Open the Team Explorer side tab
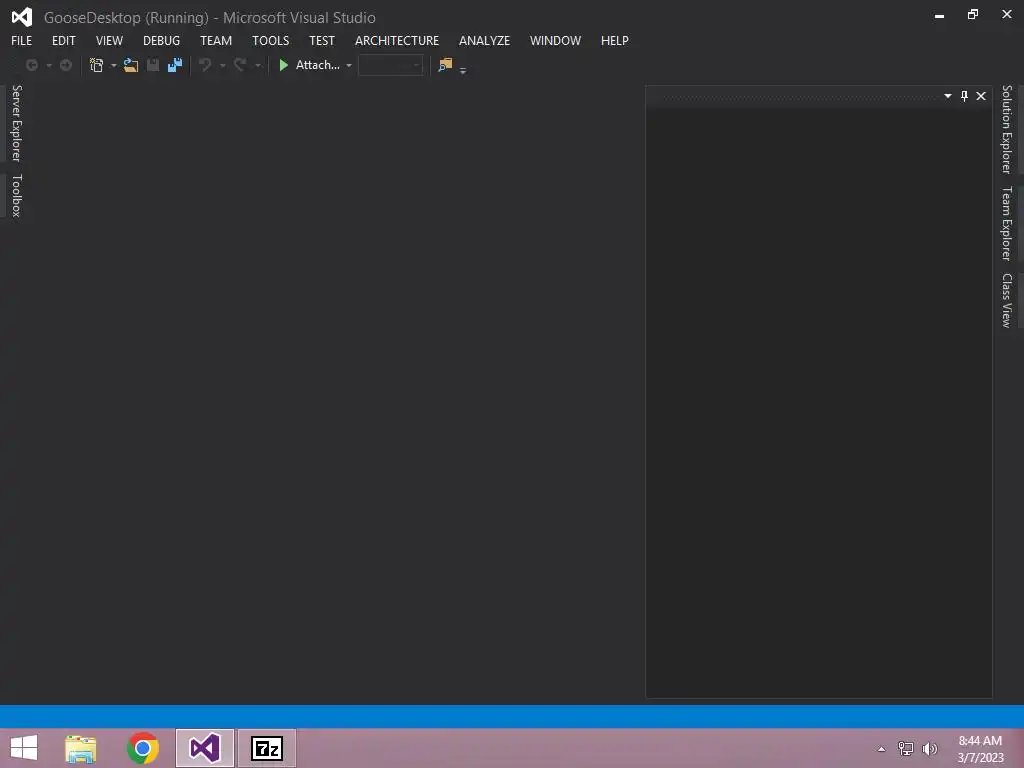 click(x=1007, y=223)
